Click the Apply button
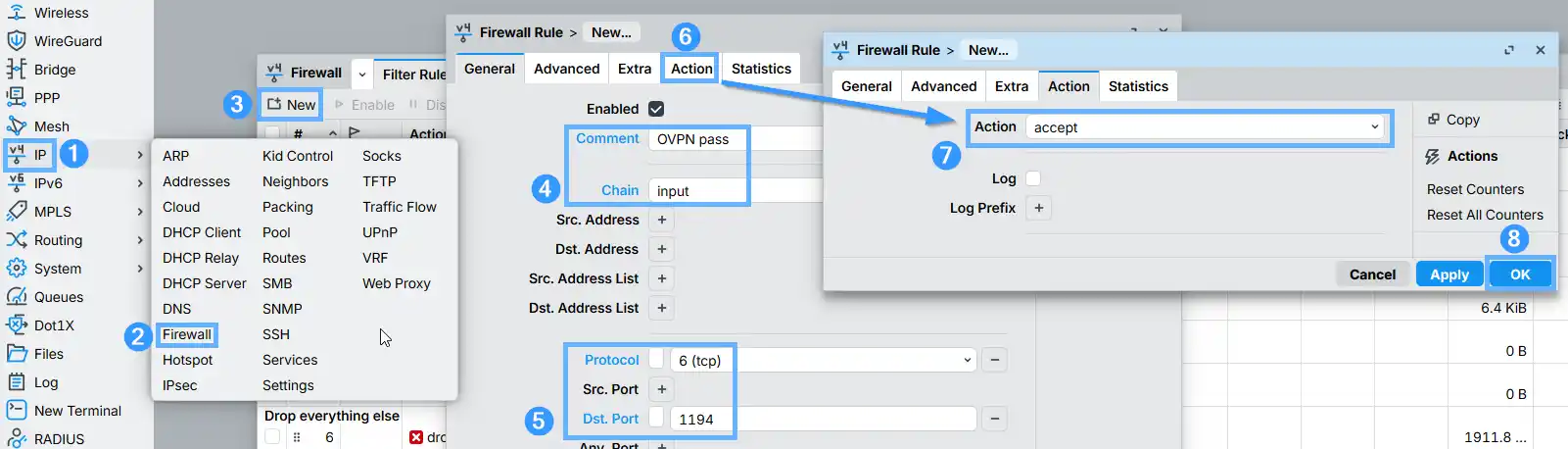The width and height of the screenshot is (1568, 449). (x=1449, y=274)
